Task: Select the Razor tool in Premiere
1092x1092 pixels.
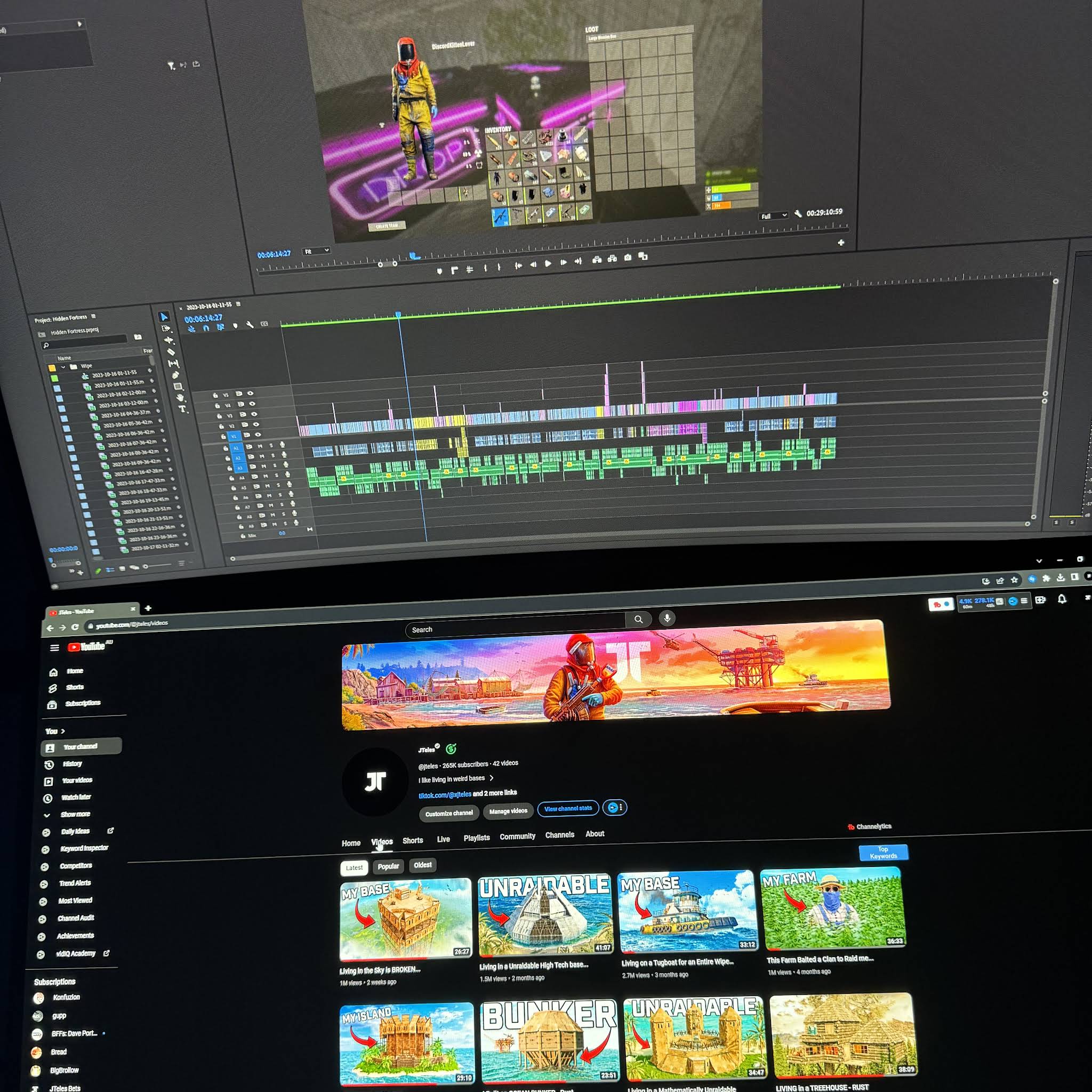Action: click(171, 351)
